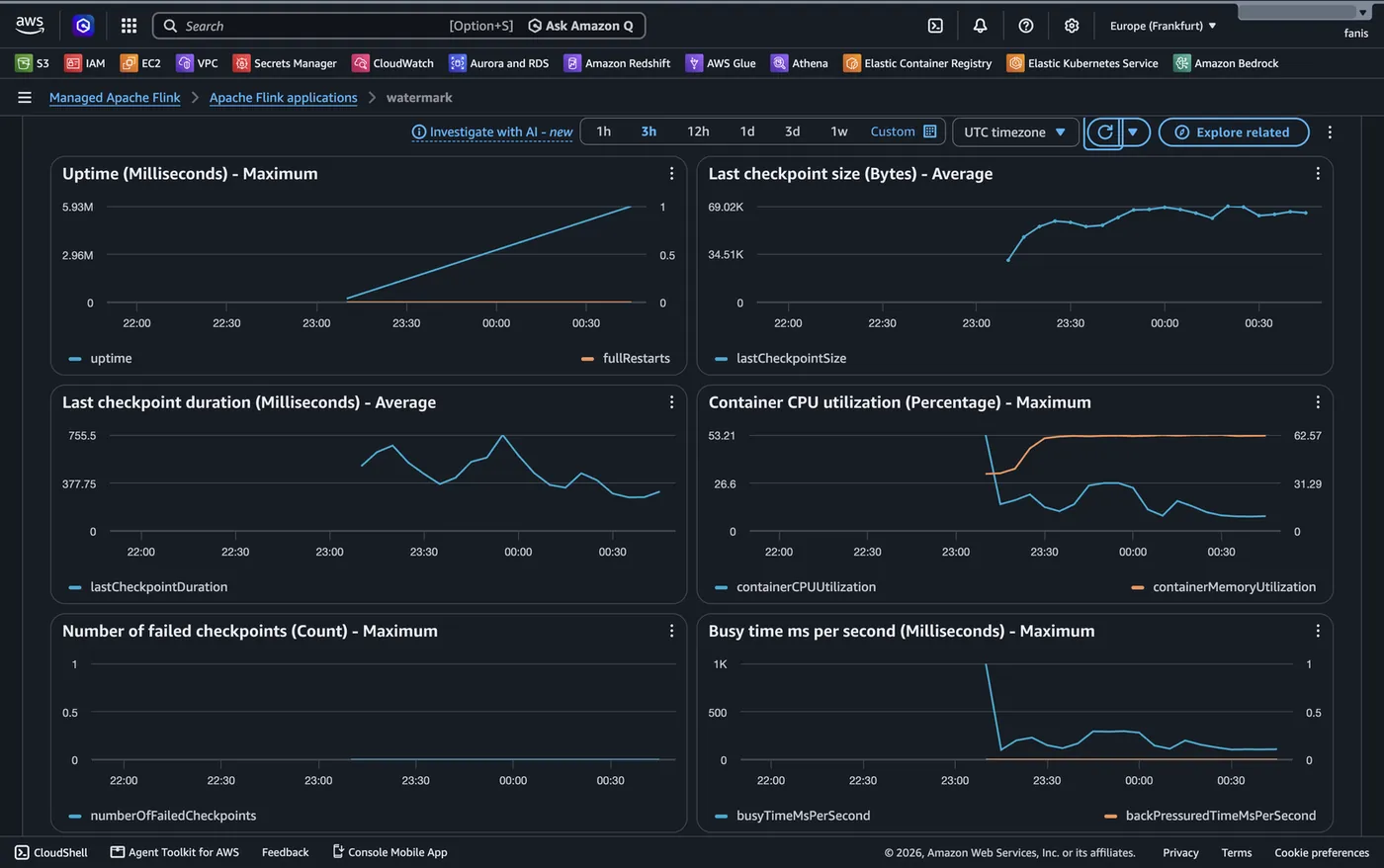The width and height of the screenshot is (1384, 868).
Task: Open the Feedback footer link
Action: click(x=285, y=852)
